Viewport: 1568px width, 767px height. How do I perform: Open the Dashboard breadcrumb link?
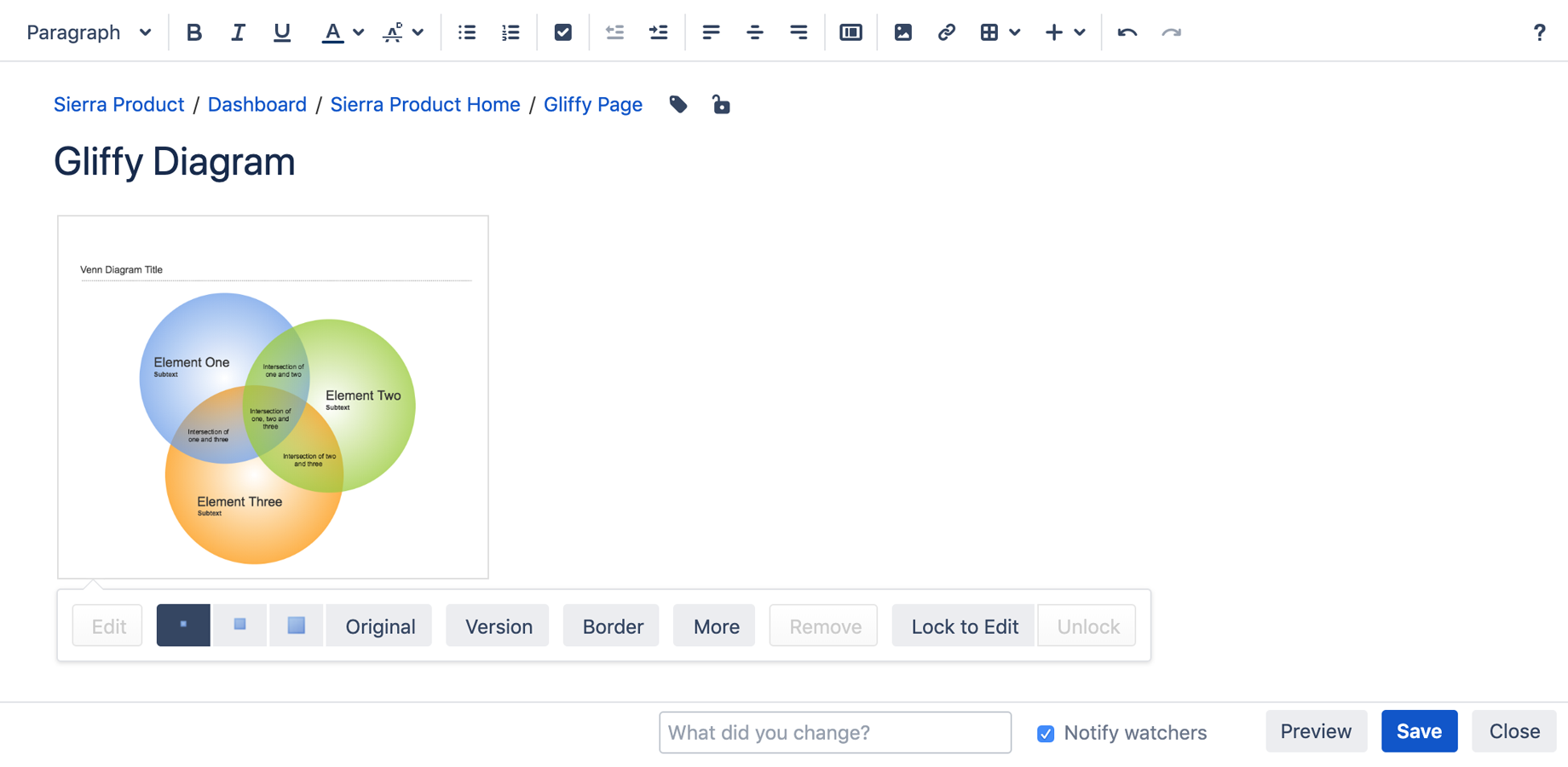[257, 104]
